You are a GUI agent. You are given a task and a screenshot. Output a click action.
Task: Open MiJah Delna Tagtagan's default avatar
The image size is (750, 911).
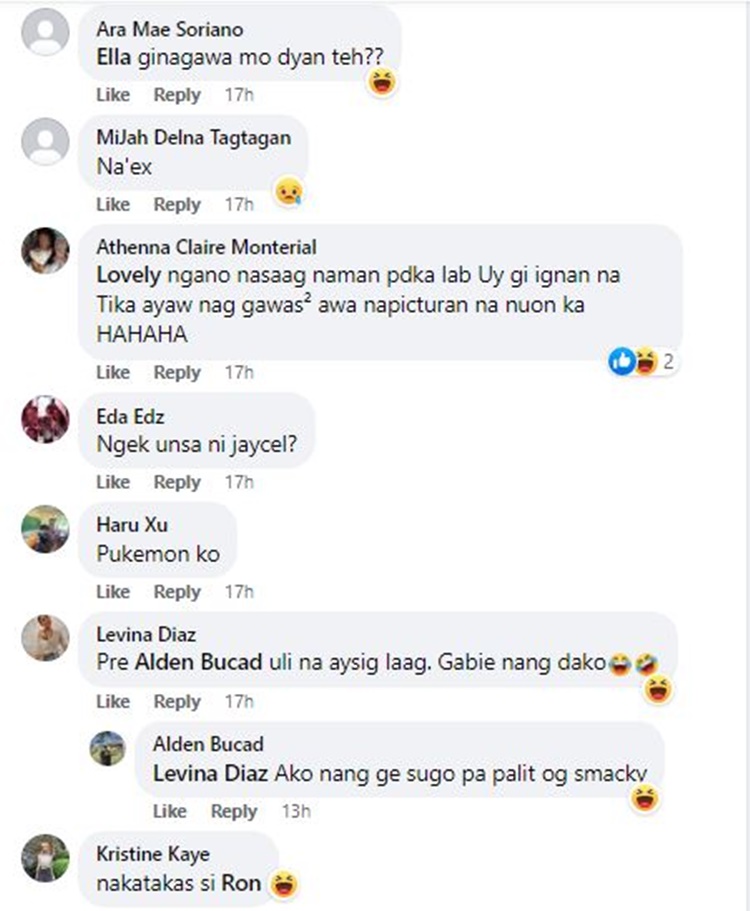pyautogui.click(x=45, y=141)
